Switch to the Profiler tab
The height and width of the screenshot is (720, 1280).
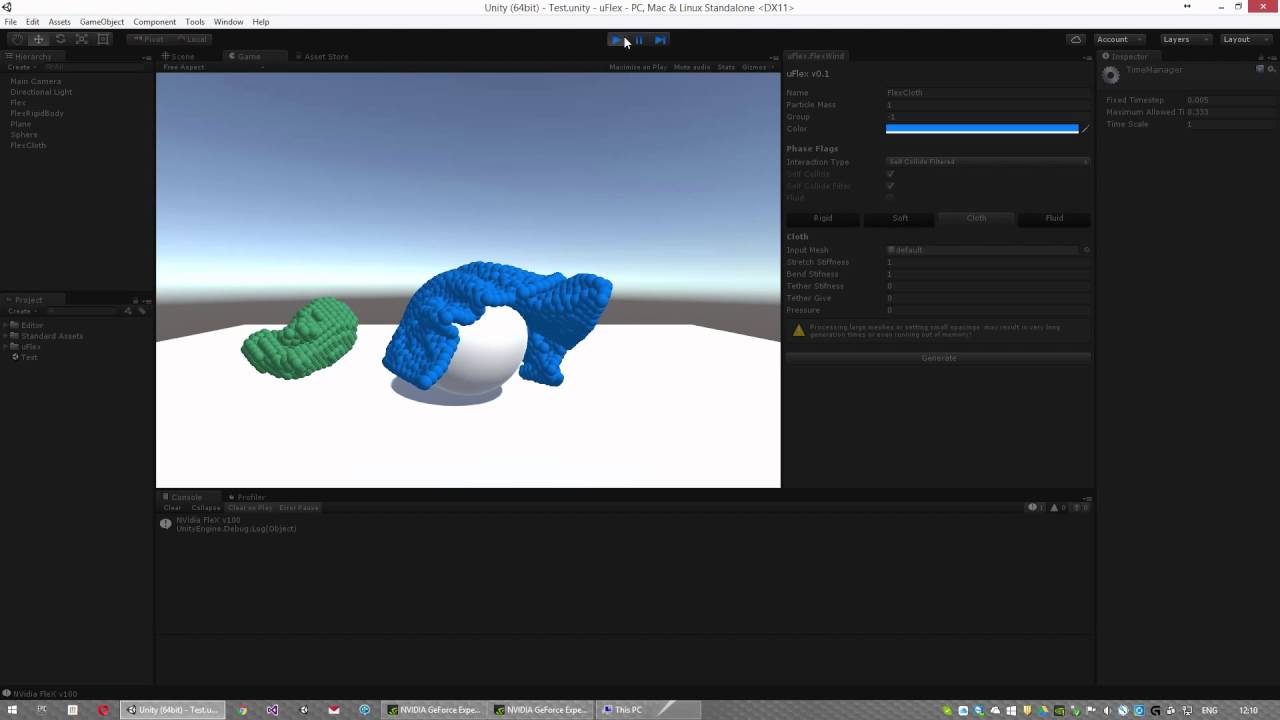pyautogui.click(x=247, y=497)
